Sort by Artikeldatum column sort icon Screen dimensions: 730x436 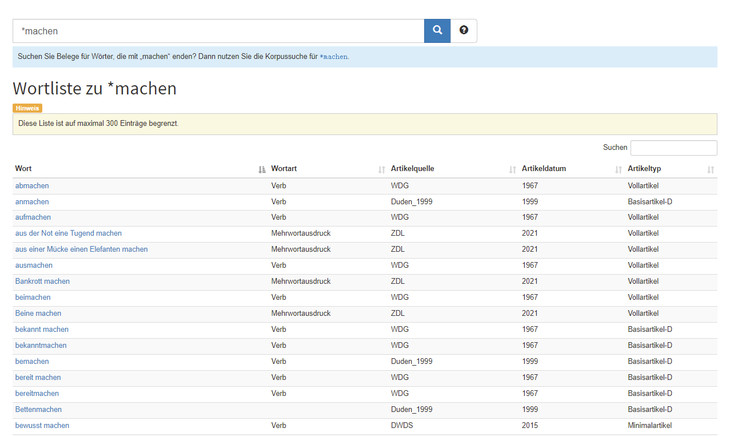(618, 170)
